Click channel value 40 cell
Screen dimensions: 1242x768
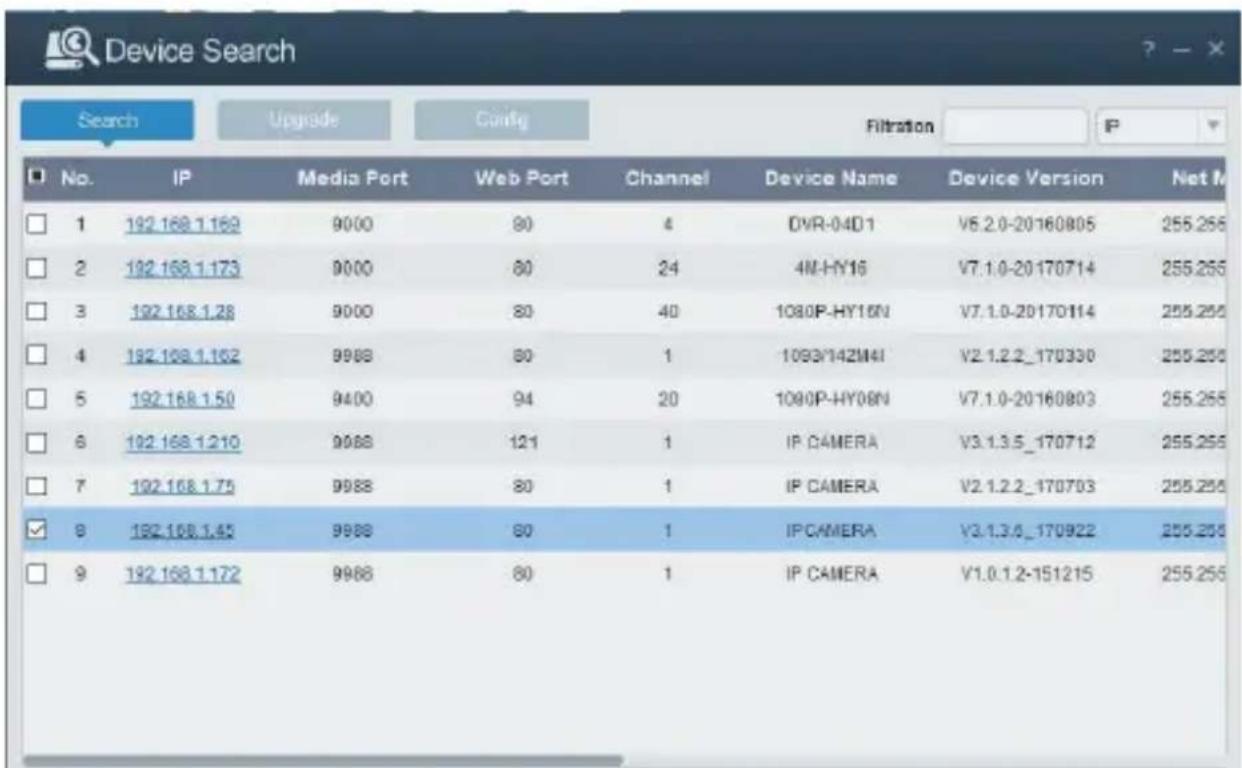pyautogui.click(x=669, y=313)
